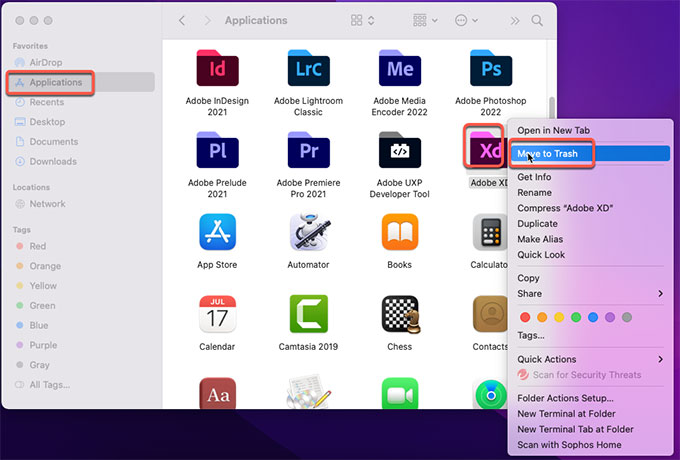Select the green FaceTime camera icon

[399, 393]
